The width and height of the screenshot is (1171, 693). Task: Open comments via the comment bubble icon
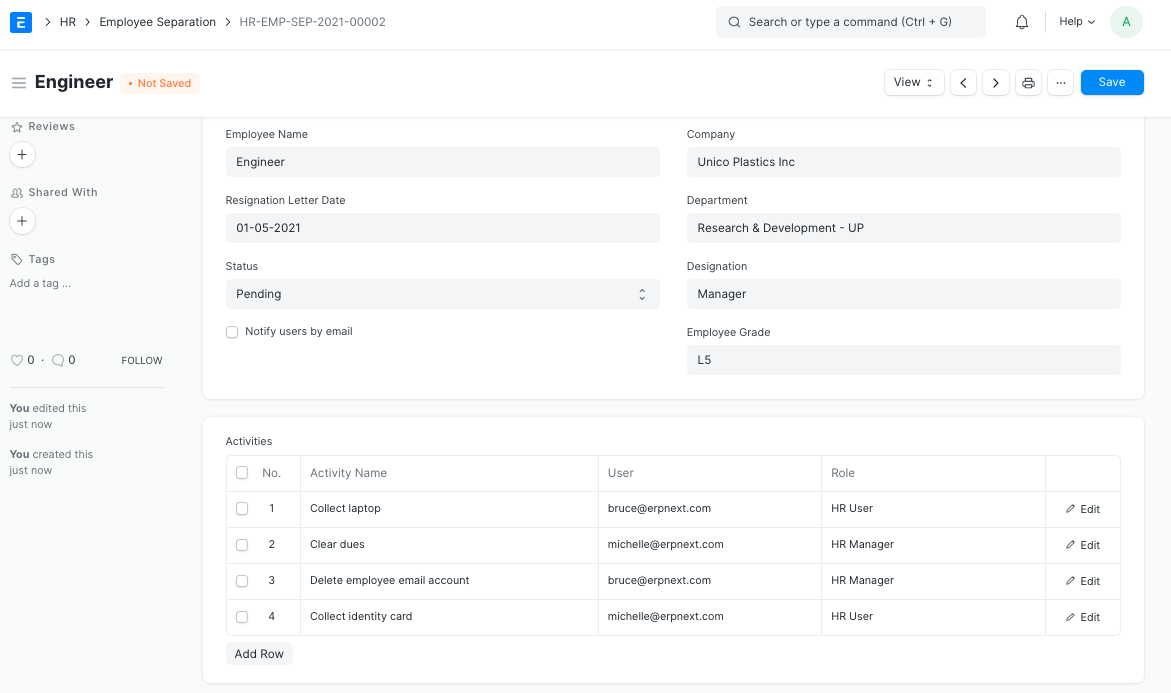pyautogui.click(x=56, y=360)
